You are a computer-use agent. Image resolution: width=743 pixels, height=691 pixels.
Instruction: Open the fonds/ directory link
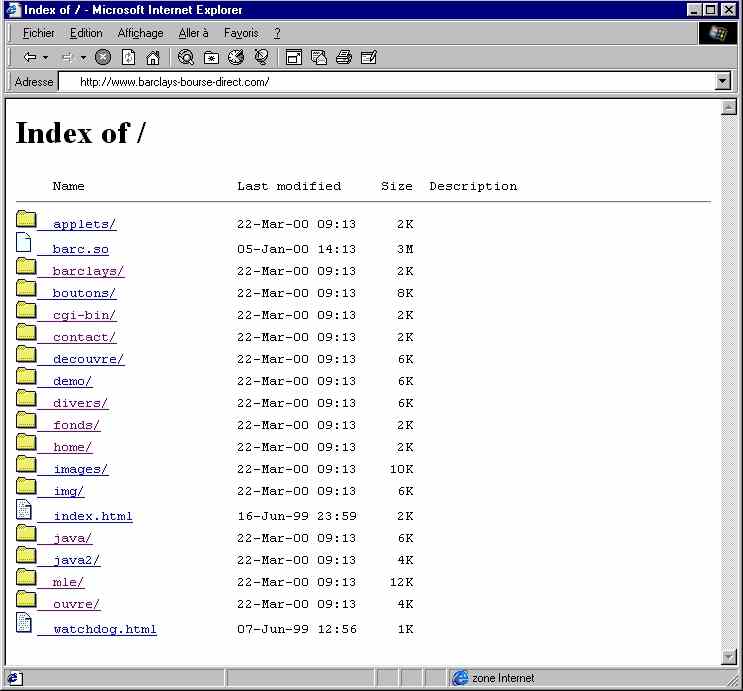76,425
